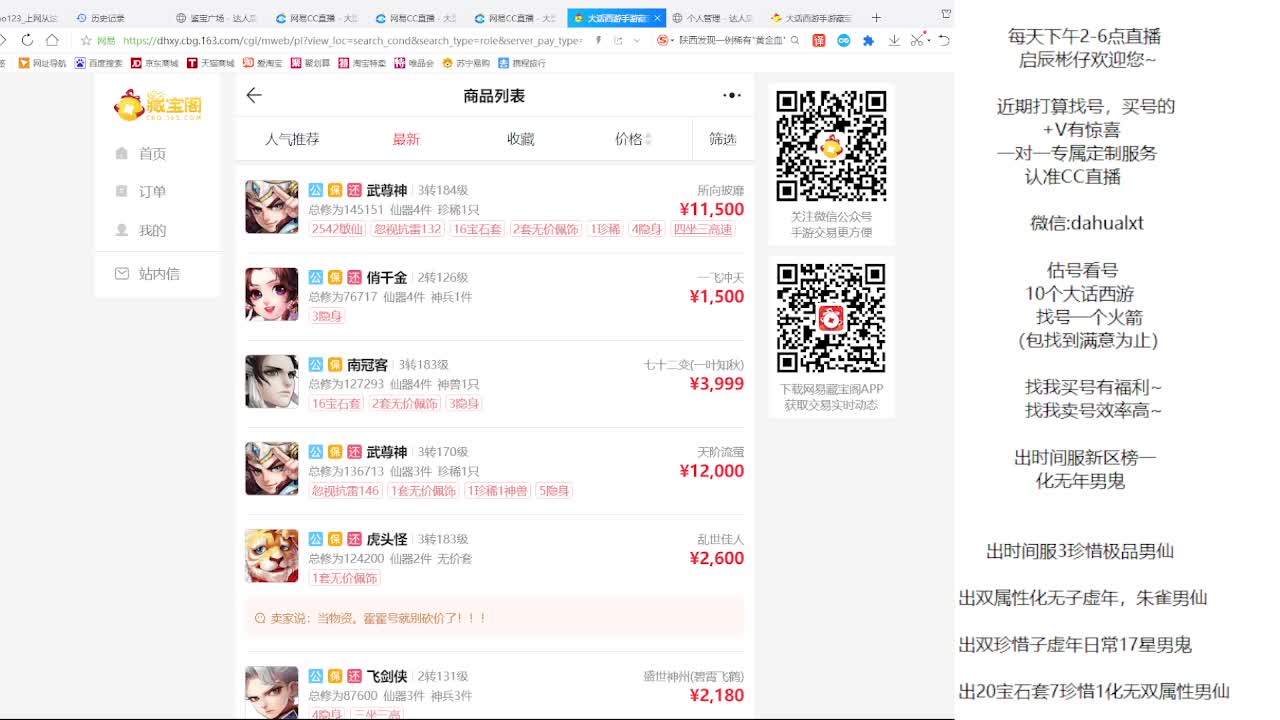Switch to the 鉴宝广场 browser tab
Screen dimensions: 1280x720
click(x=216, y=18)
